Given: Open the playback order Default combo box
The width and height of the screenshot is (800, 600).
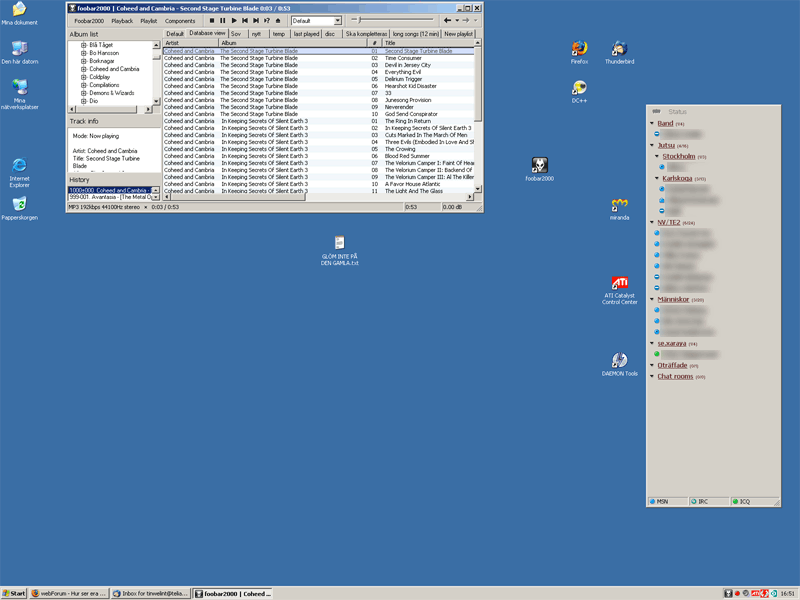Looking at the screenshot, I should [x=316, y=21].
